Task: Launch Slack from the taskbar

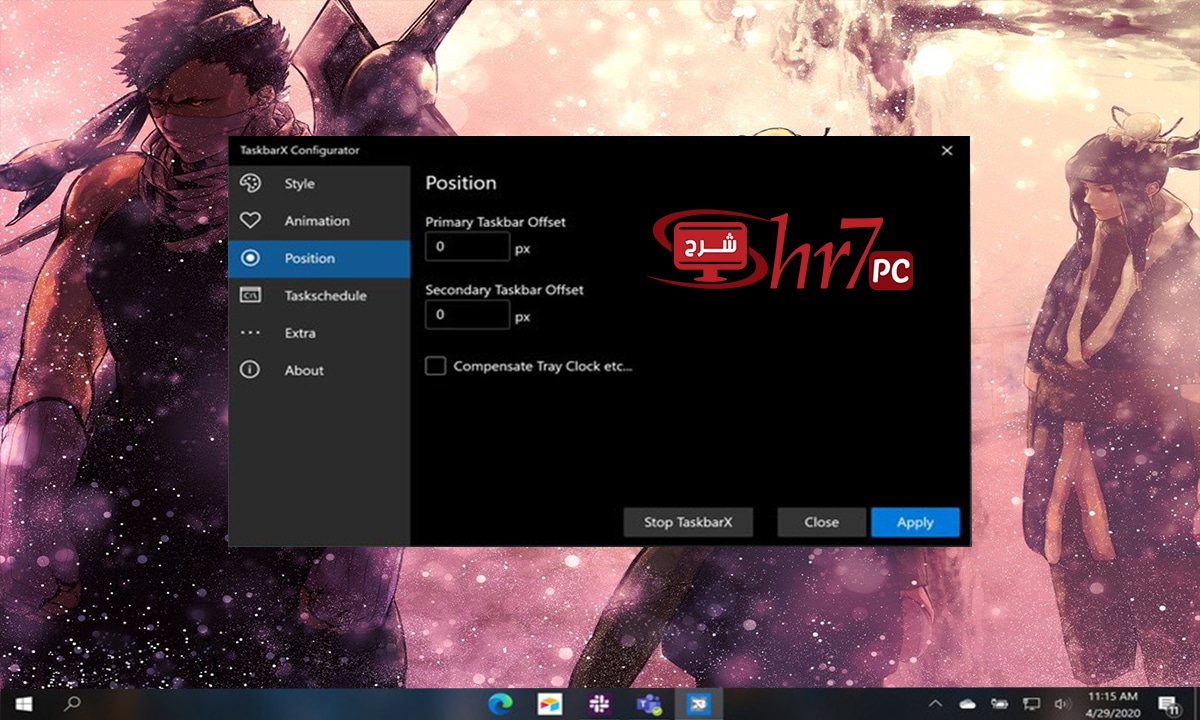Action: coord(597,703)
